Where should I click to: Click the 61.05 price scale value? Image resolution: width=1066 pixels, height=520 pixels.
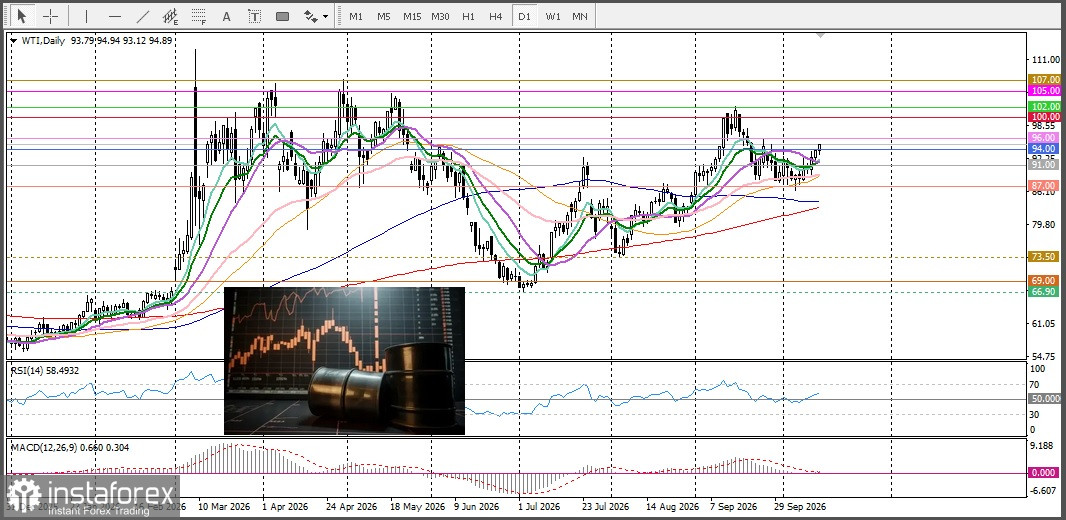[x=1043, y=324]
